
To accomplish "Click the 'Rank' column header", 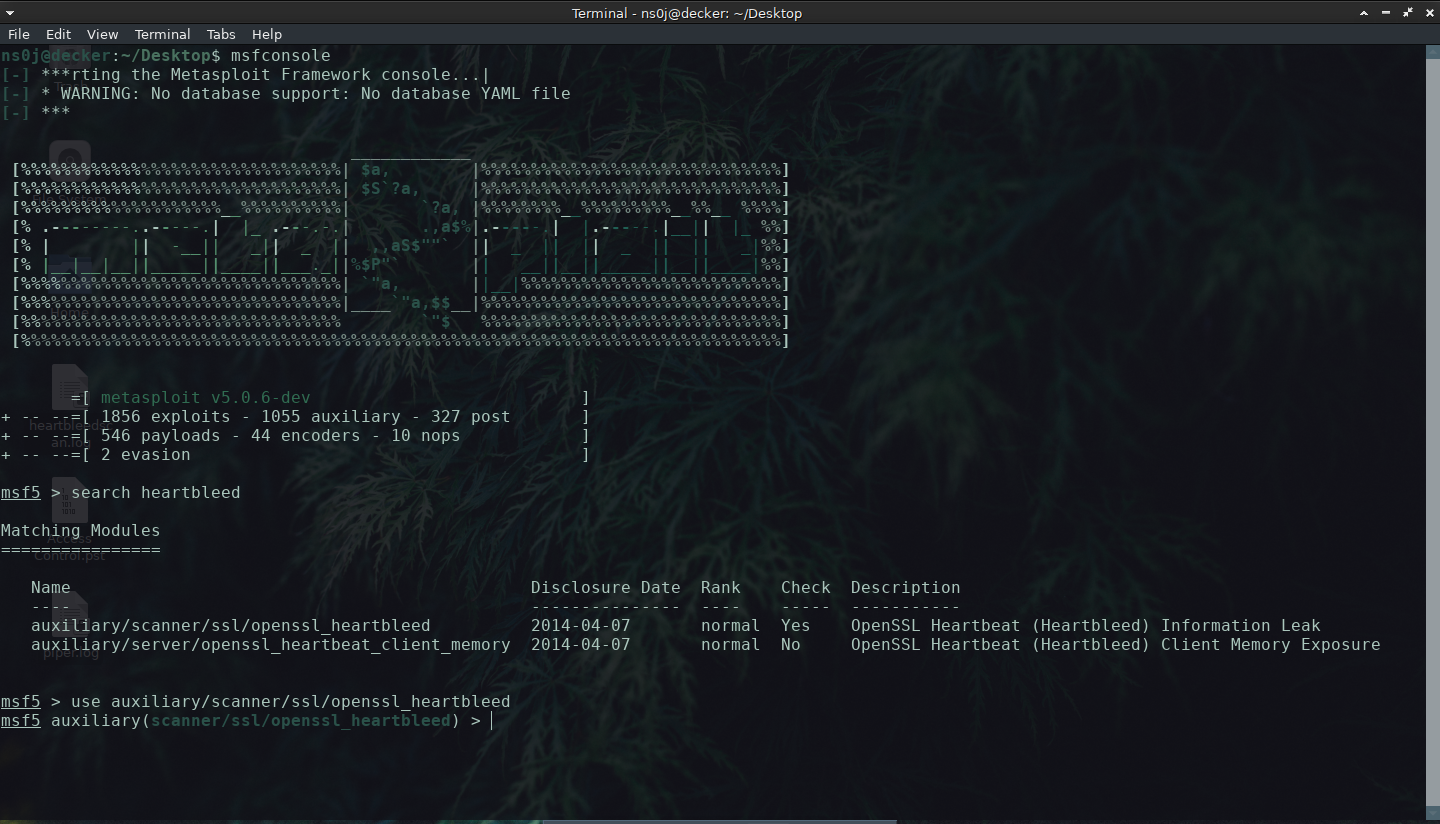I will [x=720, y=587].
